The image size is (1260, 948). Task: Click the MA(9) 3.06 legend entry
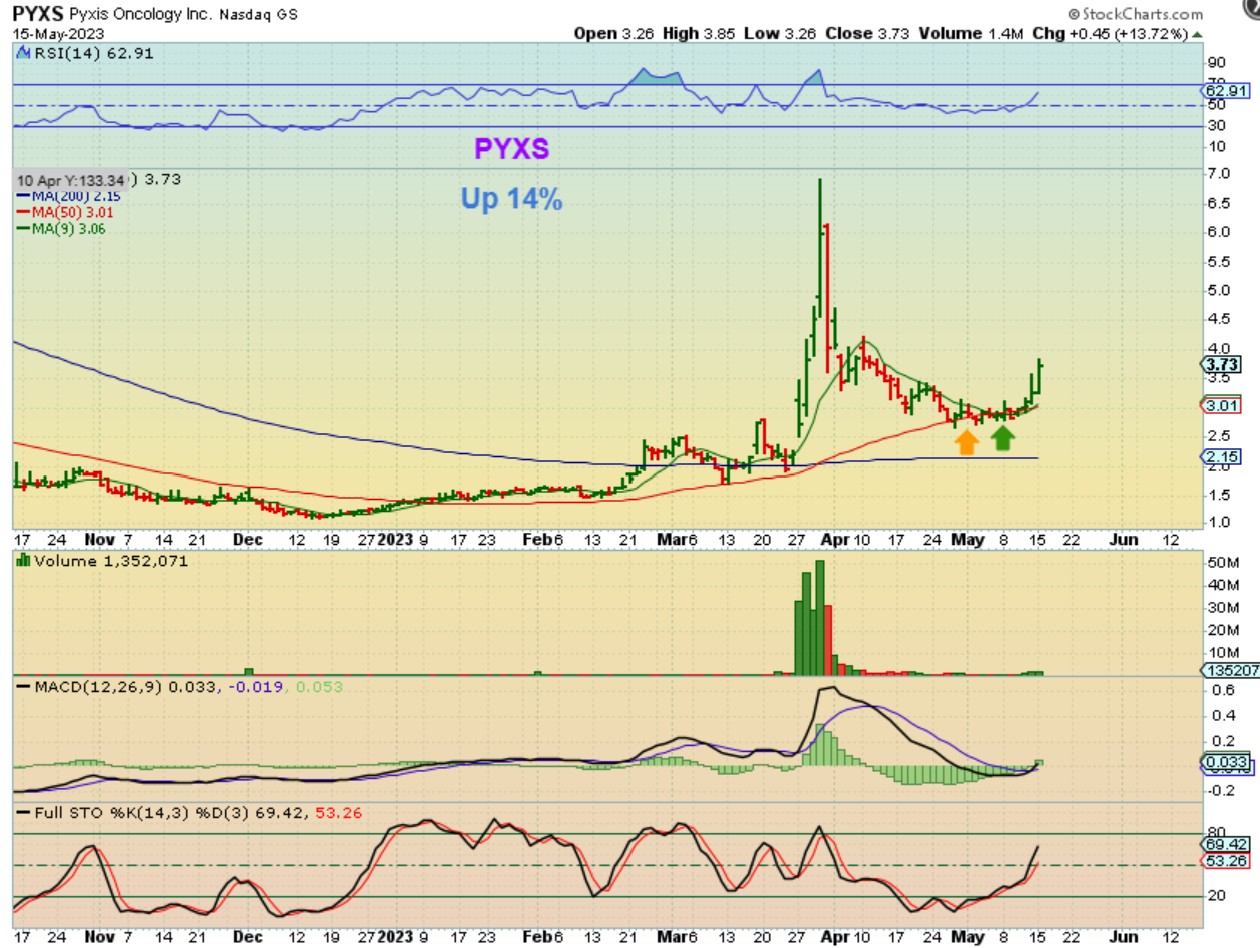(59, 228)
